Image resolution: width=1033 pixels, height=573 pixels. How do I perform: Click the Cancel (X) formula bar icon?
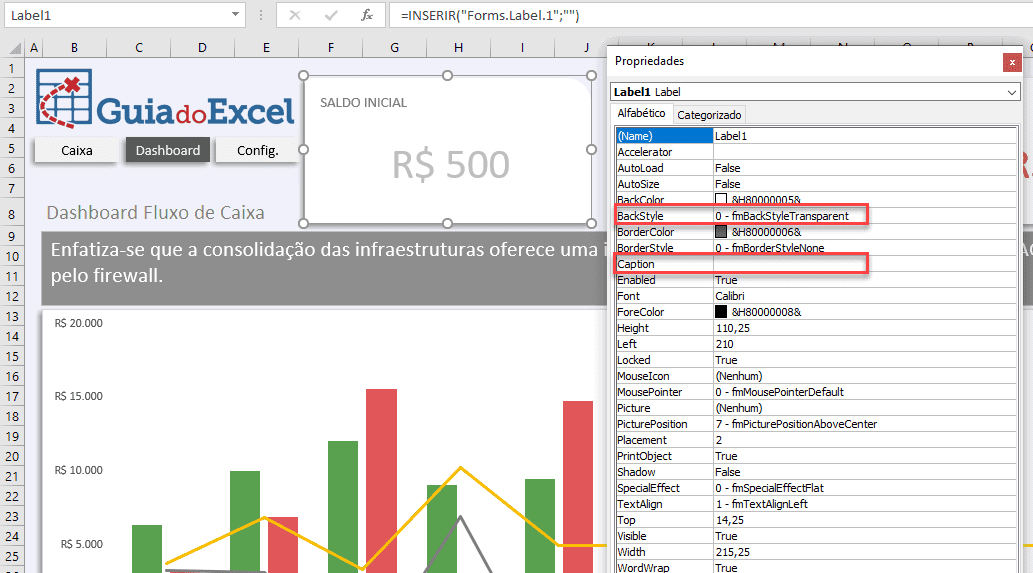[x=294, y=15]
